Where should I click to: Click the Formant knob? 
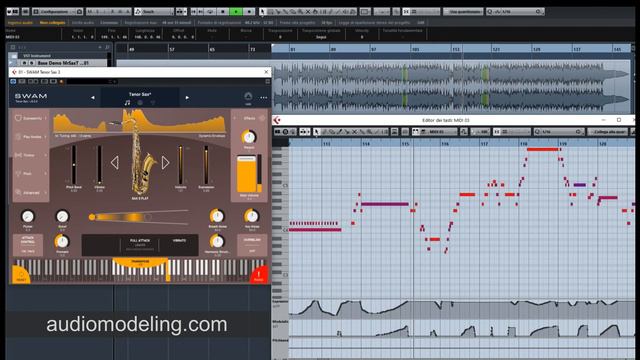click(62, 242)
